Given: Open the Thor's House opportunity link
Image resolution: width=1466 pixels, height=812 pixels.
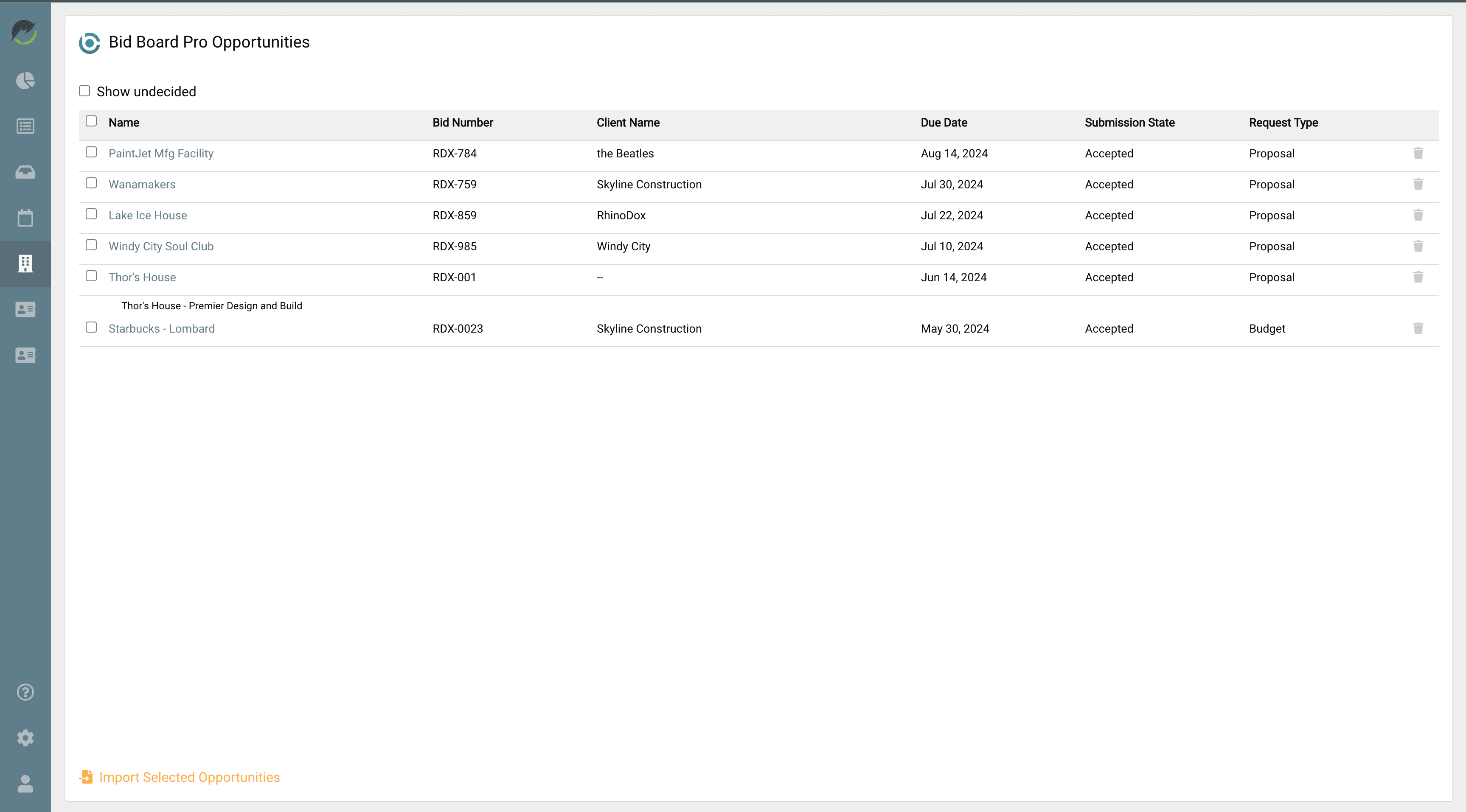Looking at the screenshot, I should click(x=142, y=277).
